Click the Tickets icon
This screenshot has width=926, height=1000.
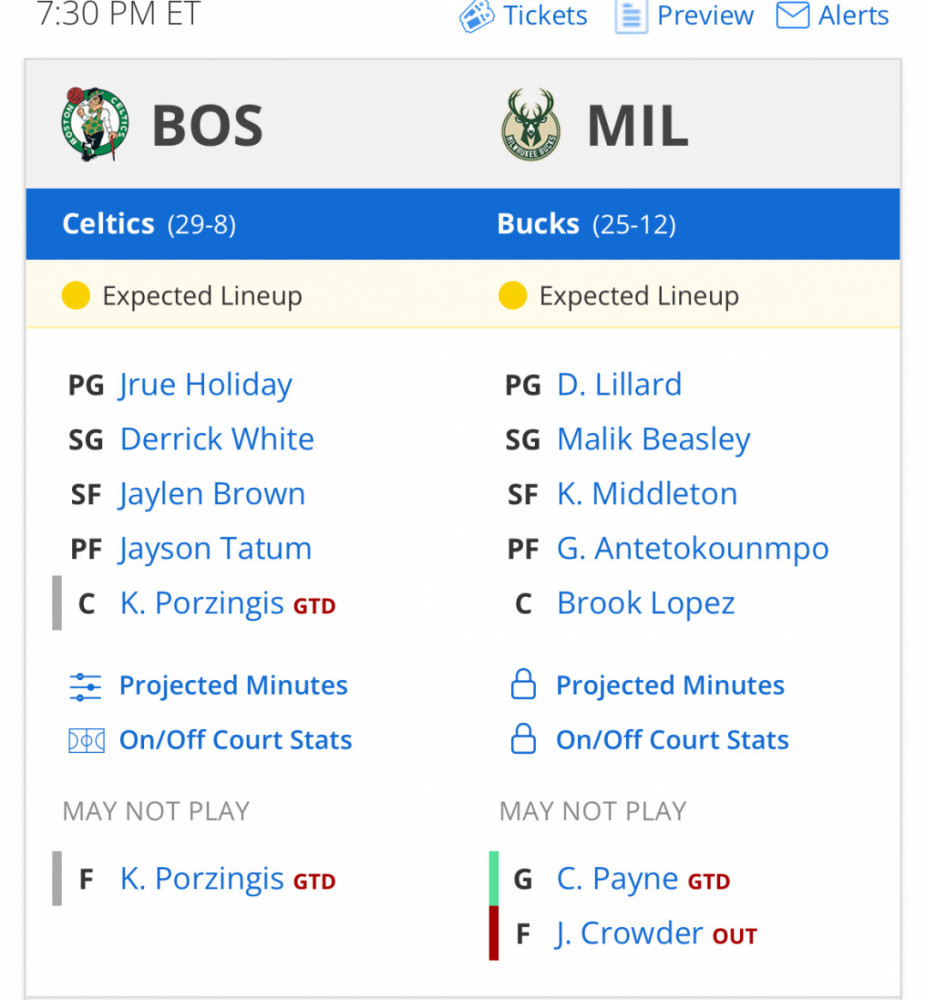476,16
